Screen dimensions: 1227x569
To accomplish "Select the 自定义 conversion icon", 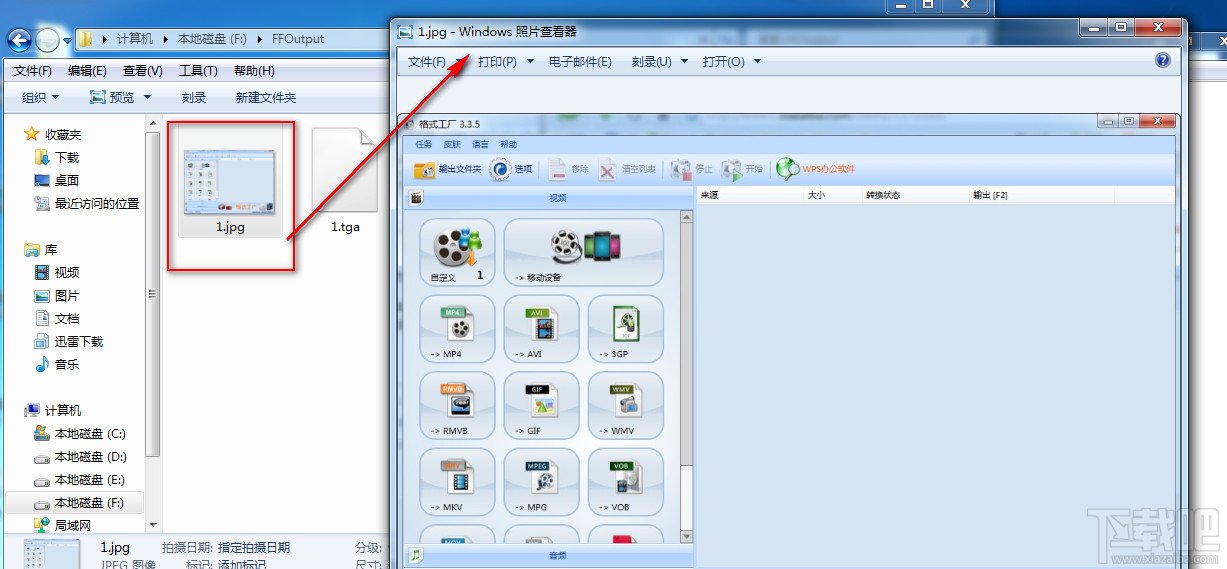I will [457, 252].
